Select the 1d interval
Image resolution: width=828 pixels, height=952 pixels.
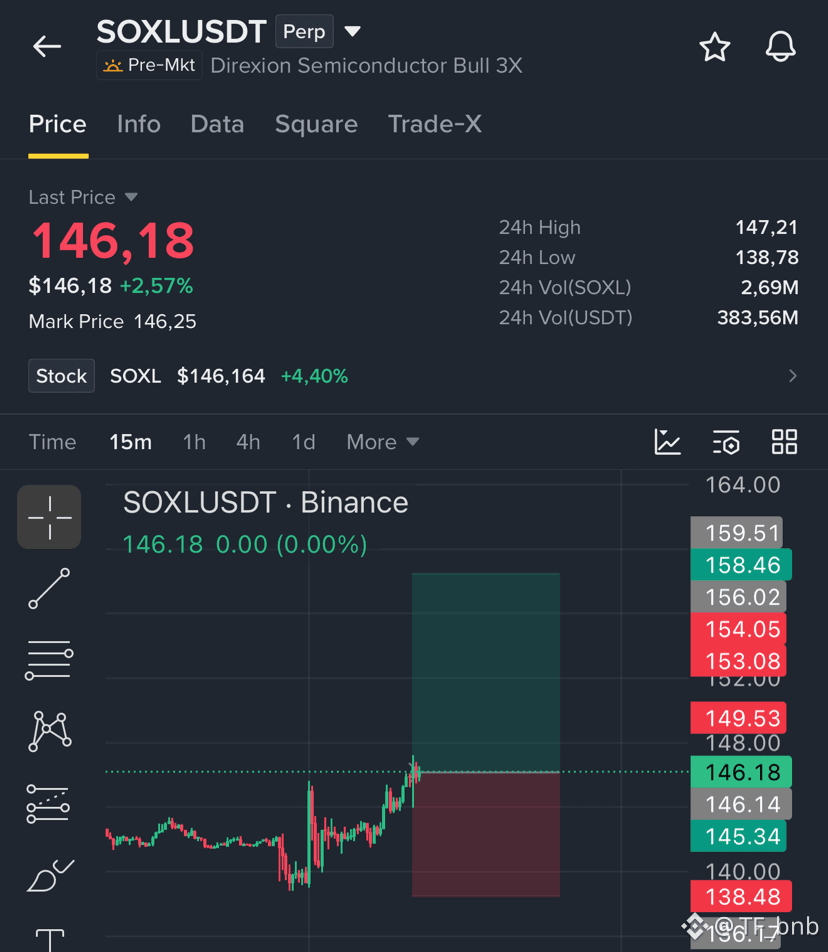tap(304, 442)
